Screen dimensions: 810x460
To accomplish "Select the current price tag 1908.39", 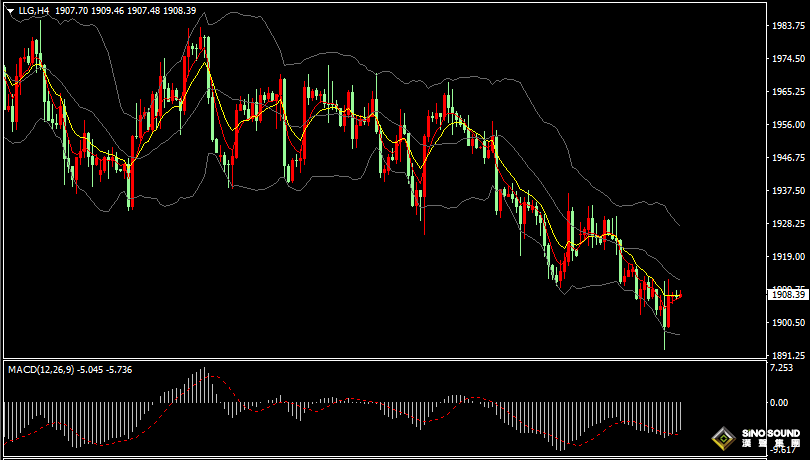I will (x=786, y=294).
